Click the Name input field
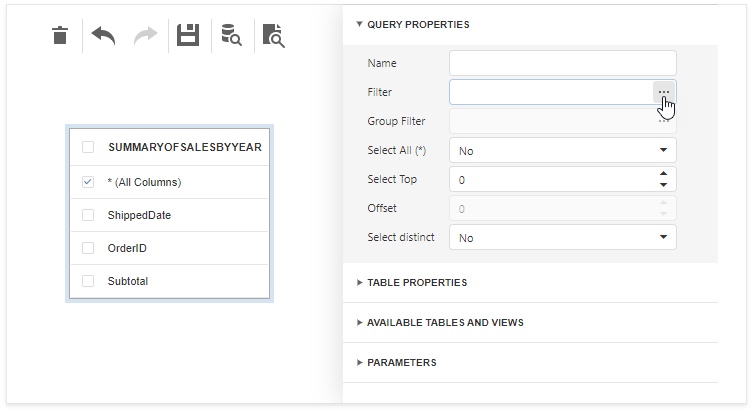The width and height of the screenshot is (753, 412). pos(562,63)
